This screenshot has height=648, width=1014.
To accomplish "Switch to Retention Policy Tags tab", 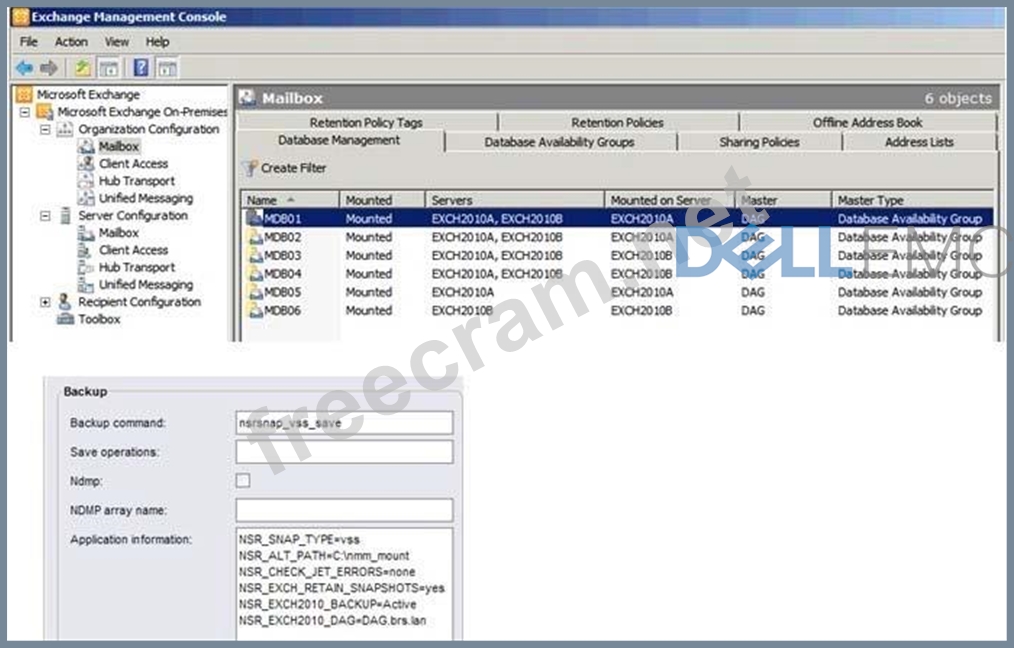I will coord(366,122).
